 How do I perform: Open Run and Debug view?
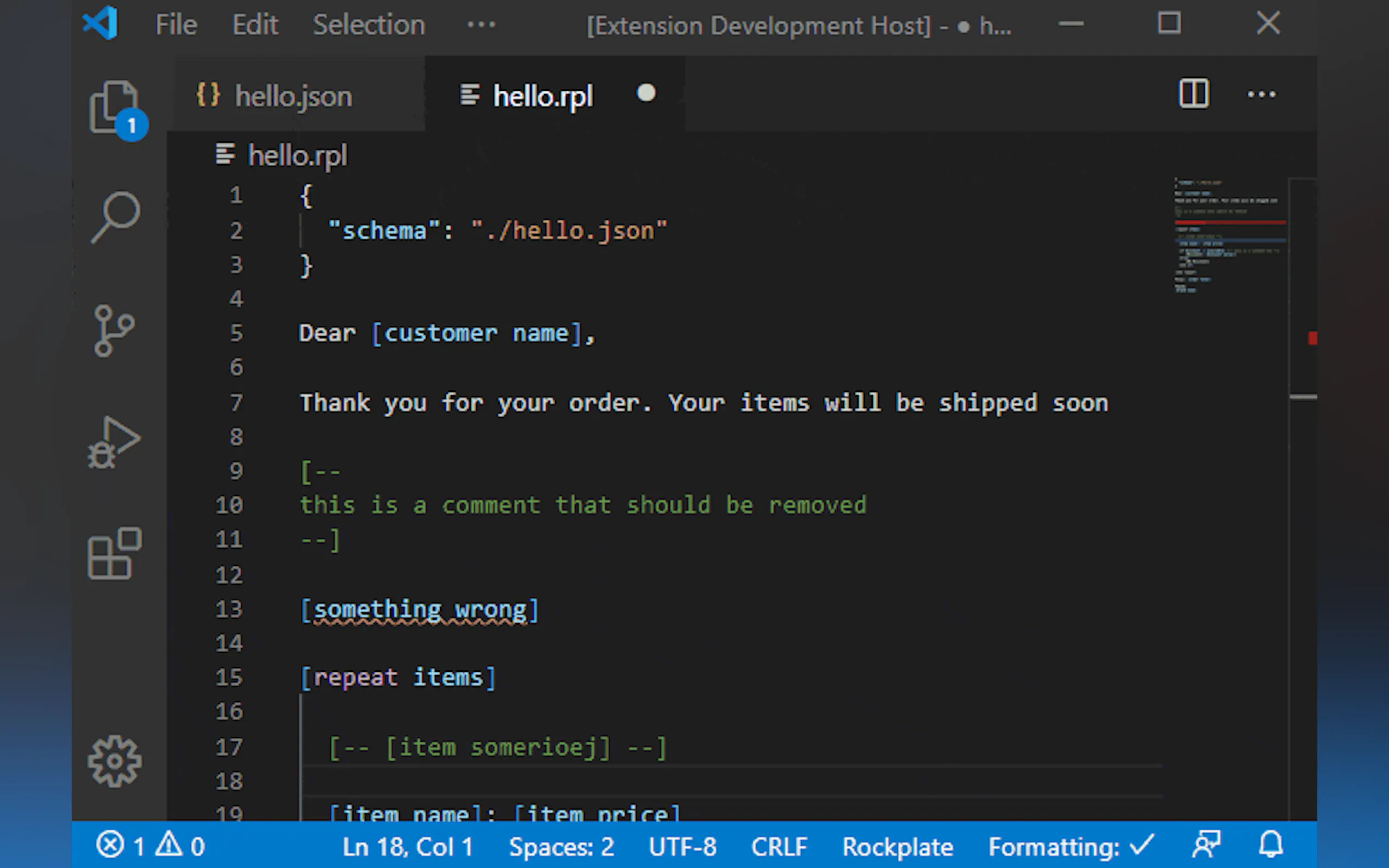pyautogui.click(x=114, y=442)
